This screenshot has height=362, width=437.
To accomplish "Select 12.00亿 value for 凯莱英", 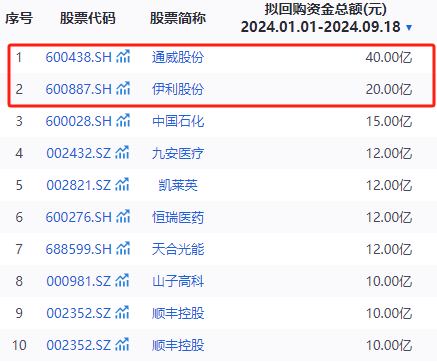I will (389, 185).
